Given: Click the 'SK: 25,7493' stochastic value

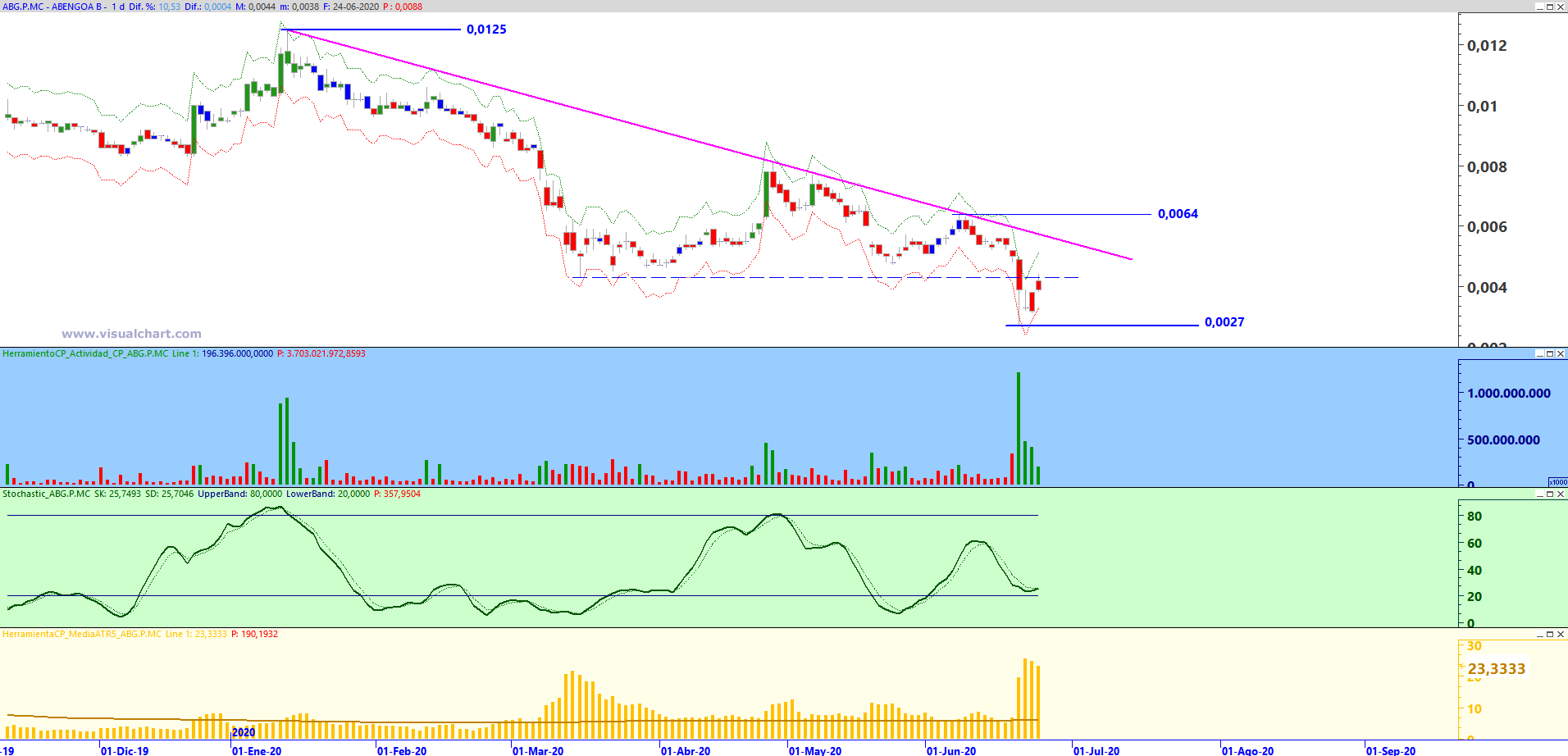Looking at the screenshot, I should point(118,494).
